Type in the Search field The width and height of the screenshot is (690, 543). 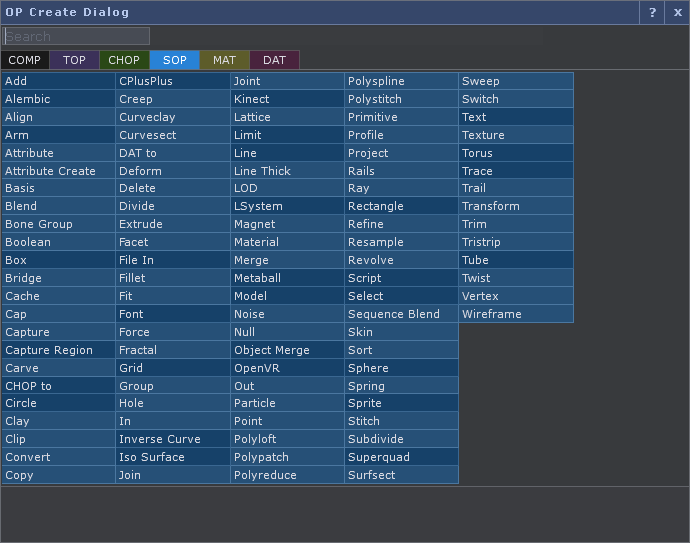76,36
